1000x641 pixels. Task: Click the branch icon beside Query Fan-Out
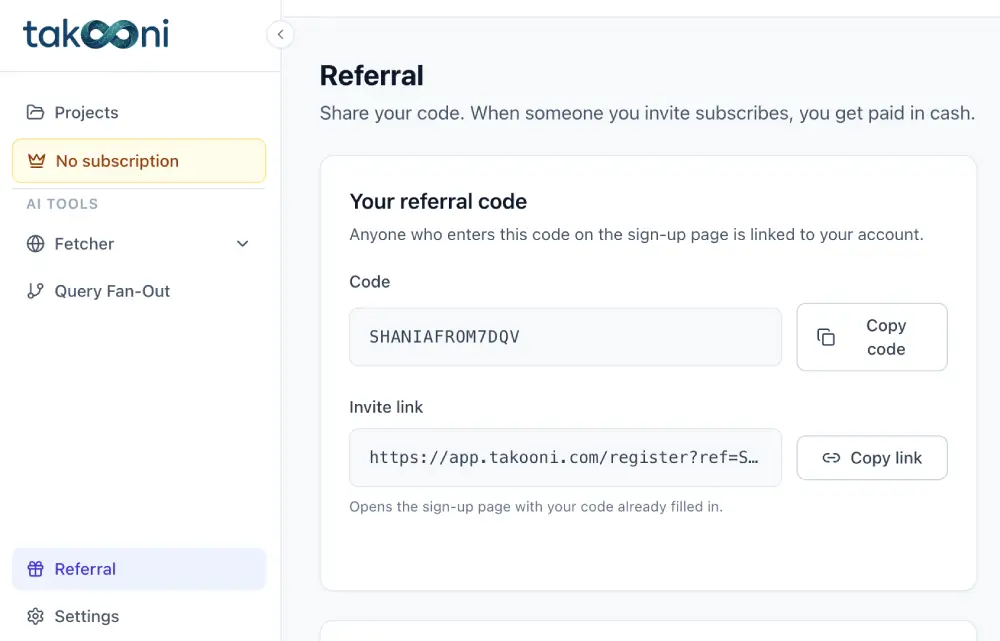coord(36,291)
